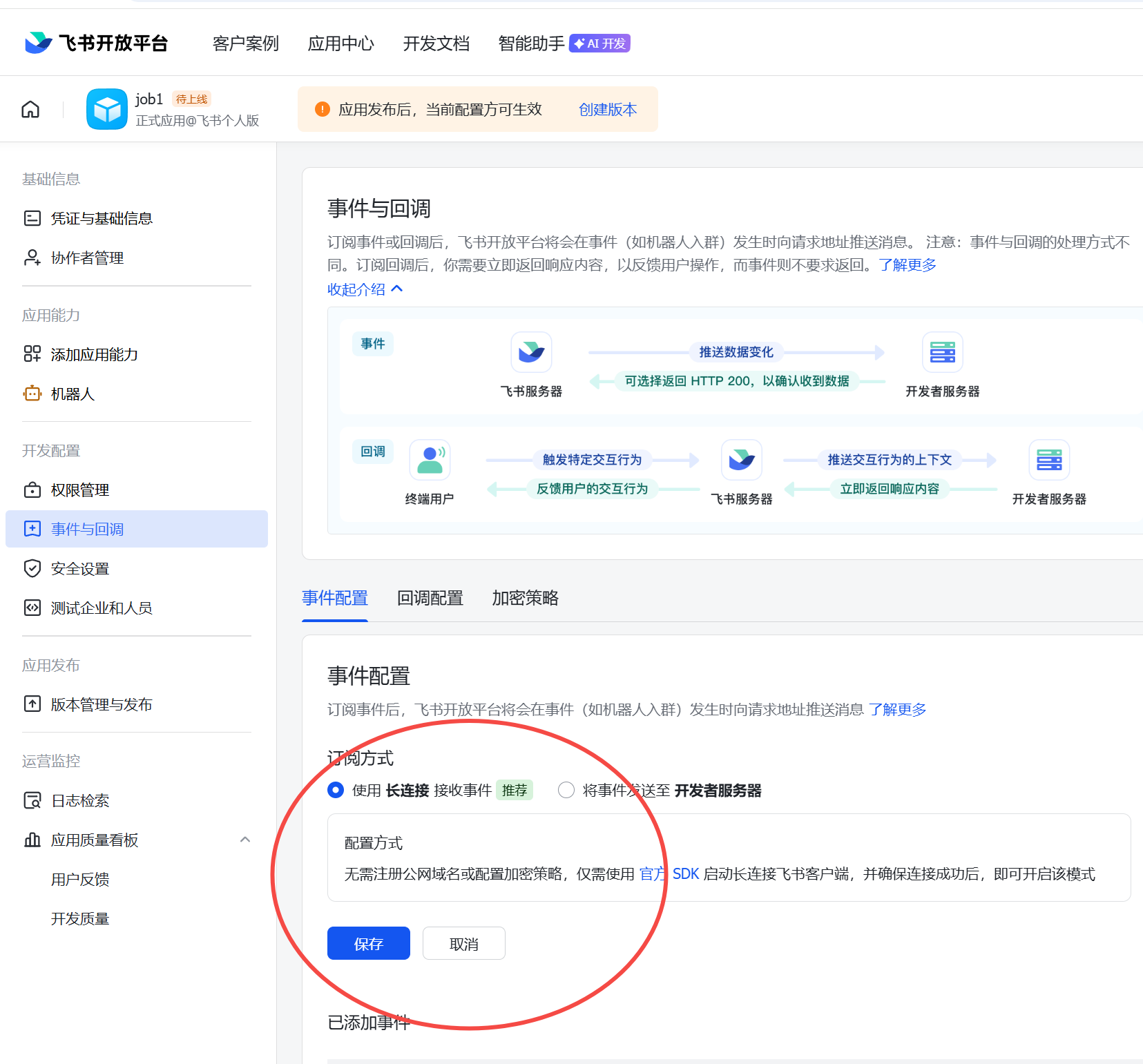Viewport: 1143px width, 1064px height.
Task: Click the job1 app cube icon
Action: point(107,109)
